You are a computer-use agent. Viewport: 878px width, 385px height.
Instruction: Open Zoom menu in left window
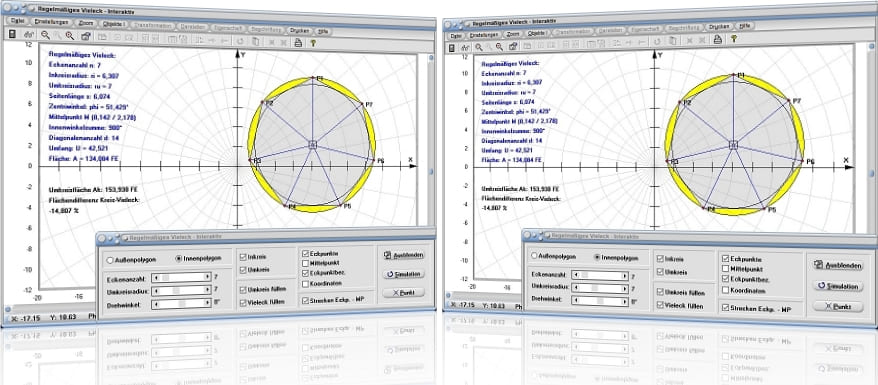click(86, 24)
